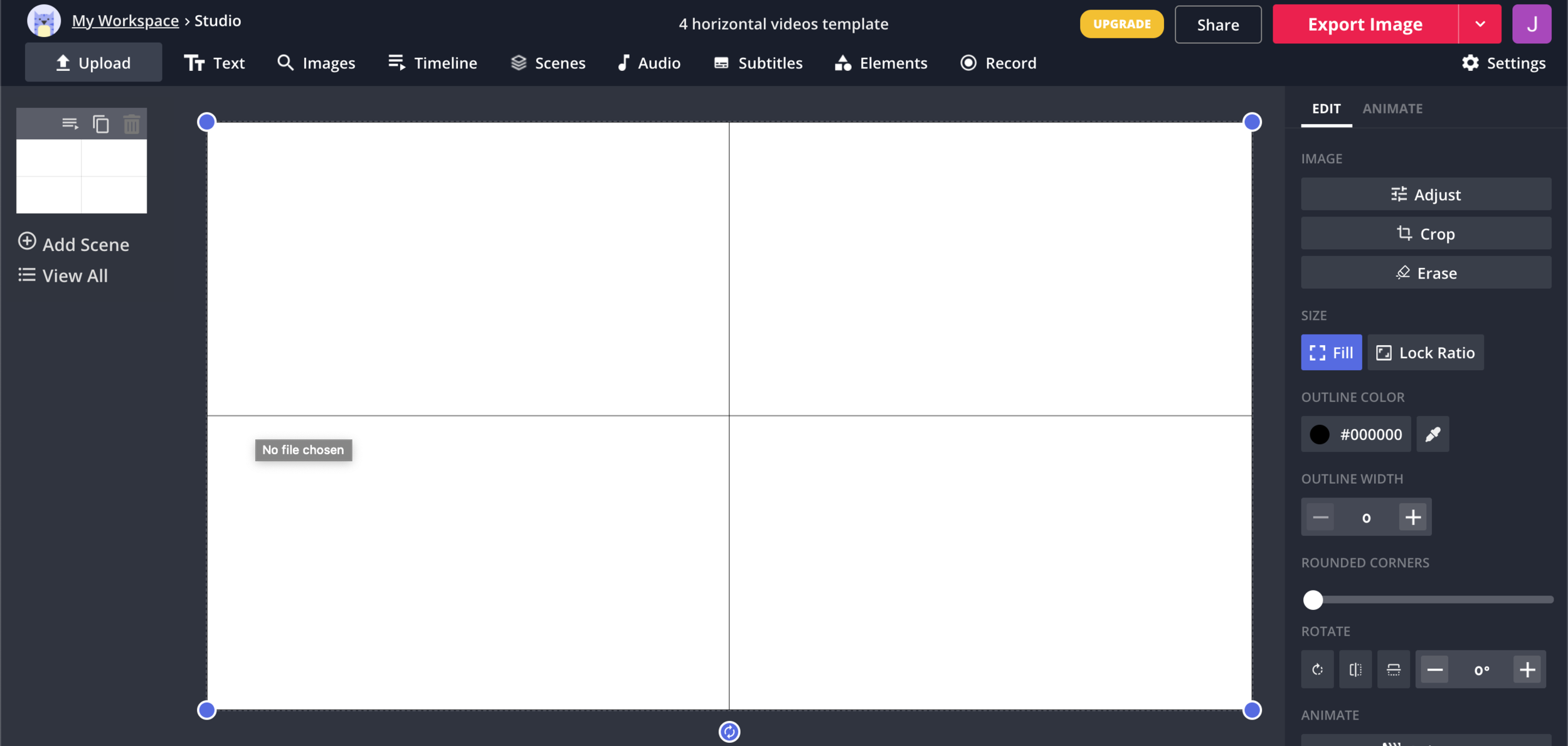Click the Share button

pos(1217,24)
